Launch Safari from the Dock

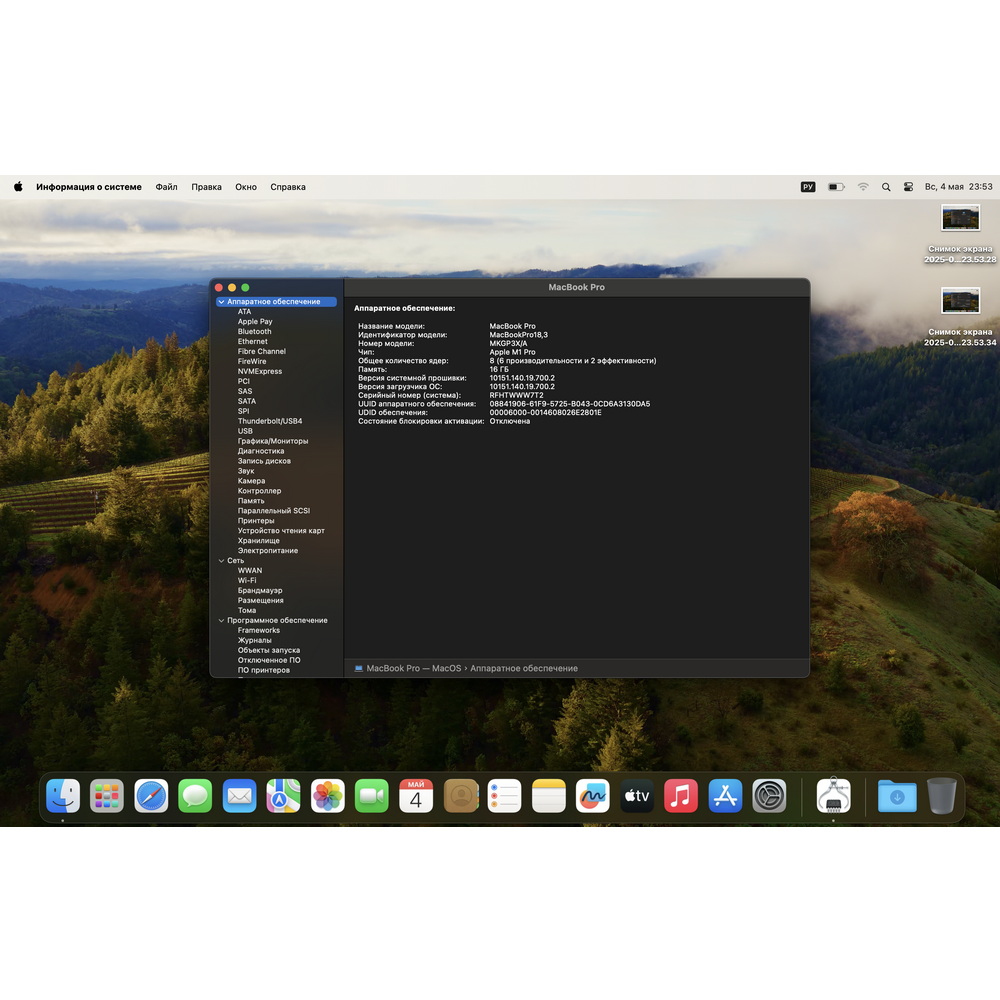click(x=151, y=796)
